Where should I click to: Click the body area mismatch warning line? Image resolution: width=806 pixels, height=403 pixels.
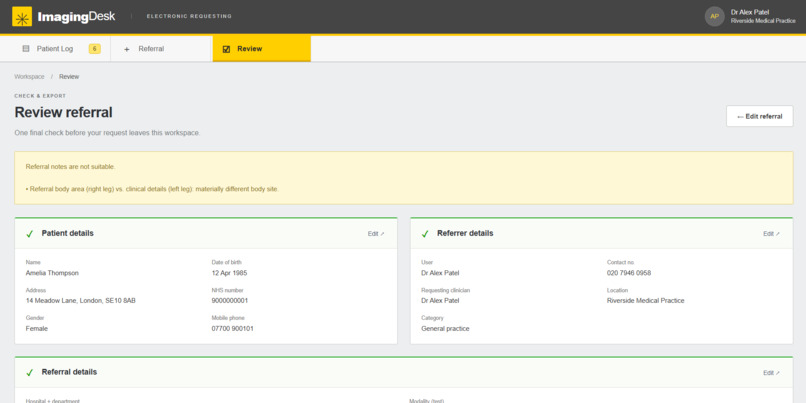tap(152, 189)
